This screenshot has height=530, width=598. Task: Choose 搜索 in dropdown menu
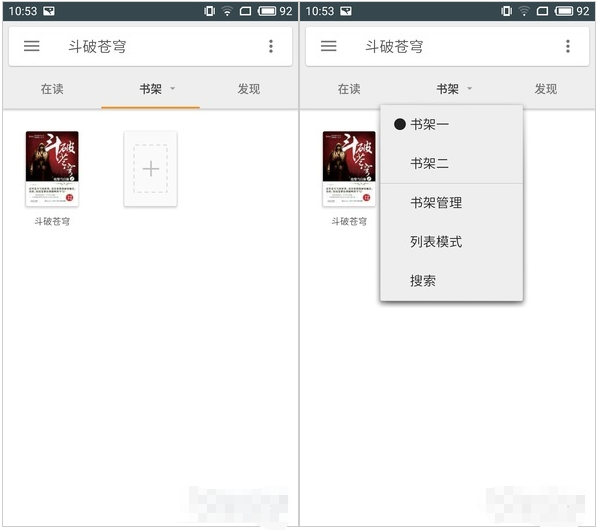coord(452,281)
